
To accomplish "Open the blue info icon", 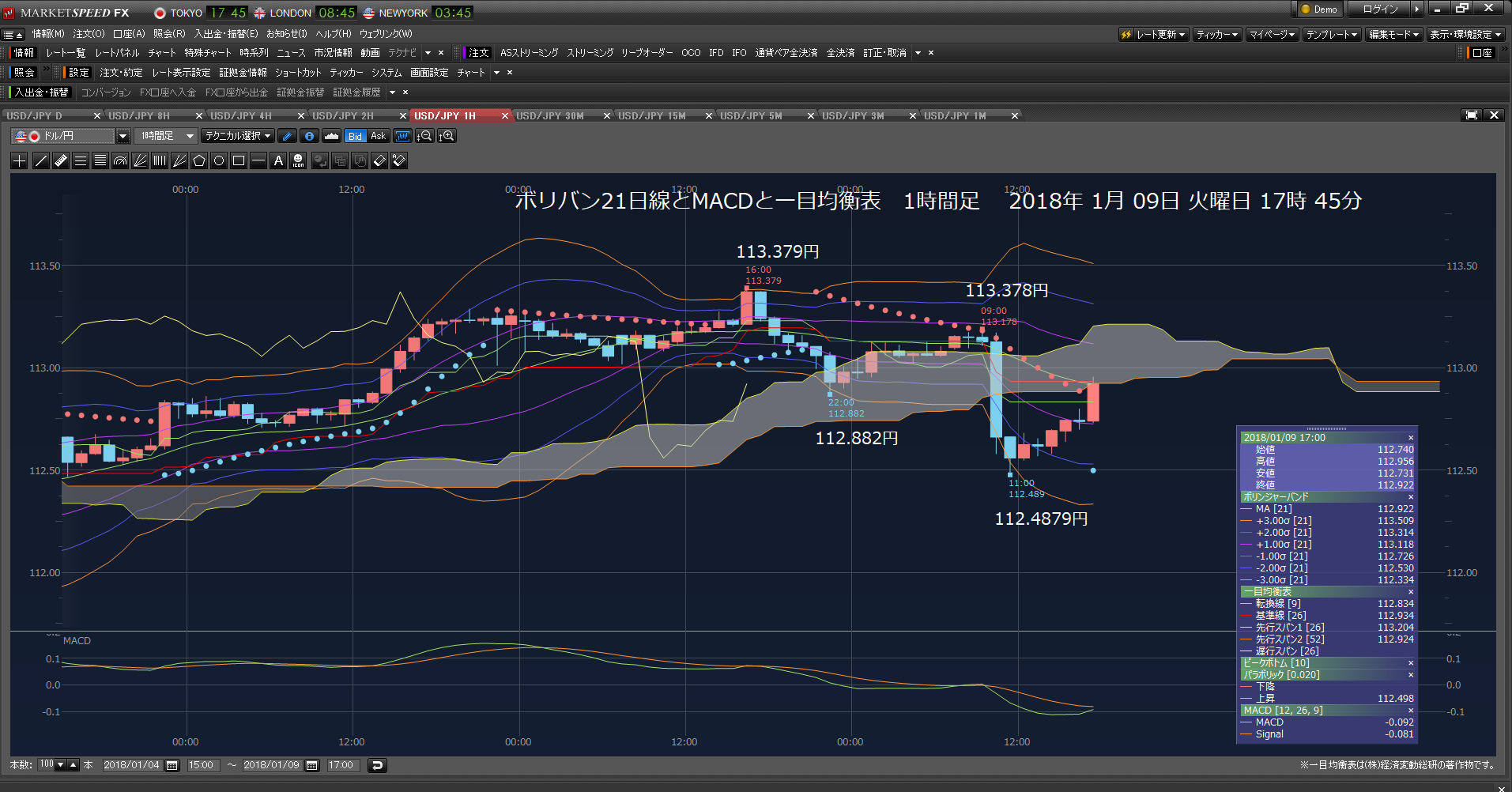I will click(310, 136).
